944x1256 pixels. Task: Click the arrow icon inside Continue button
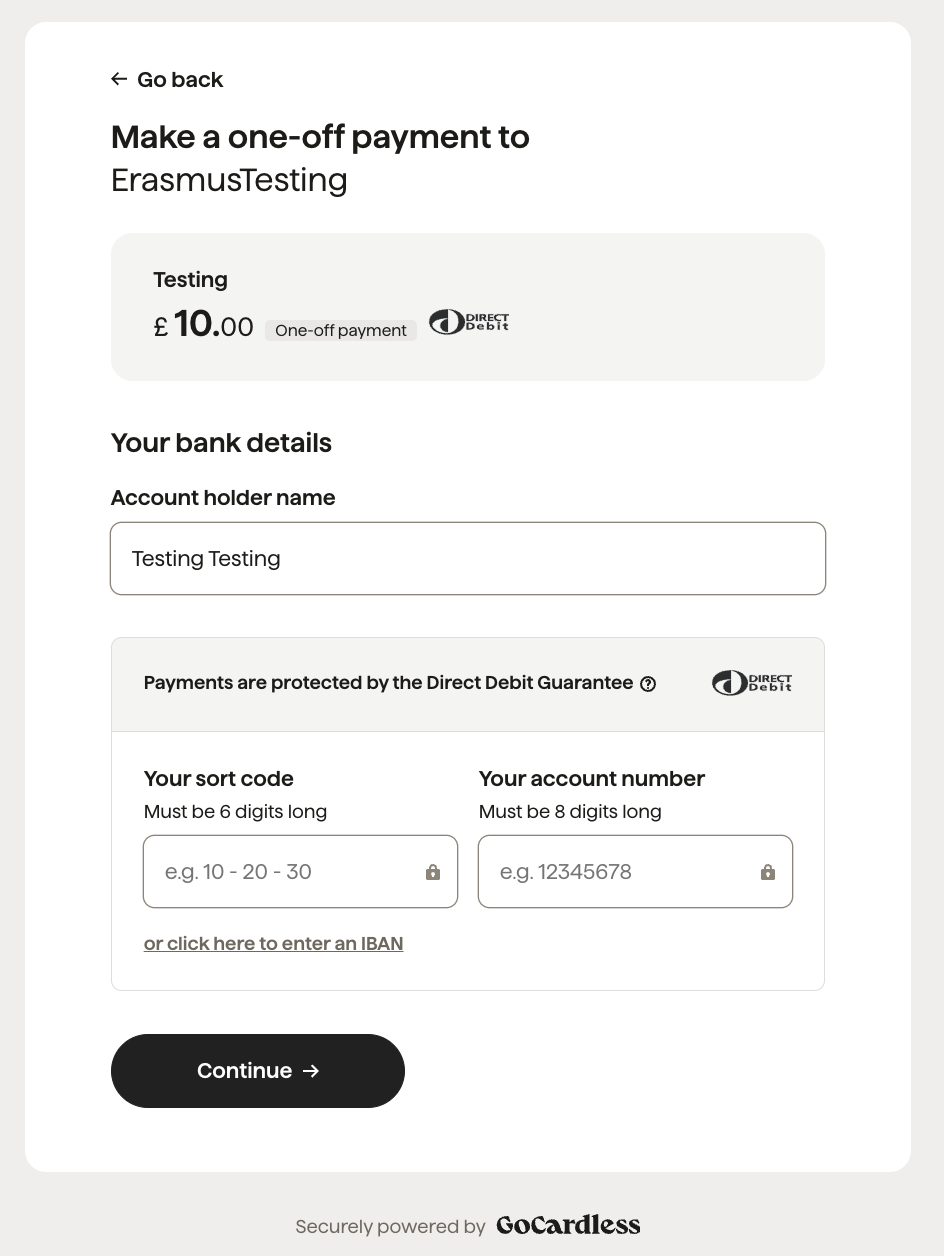[311, 1071]
